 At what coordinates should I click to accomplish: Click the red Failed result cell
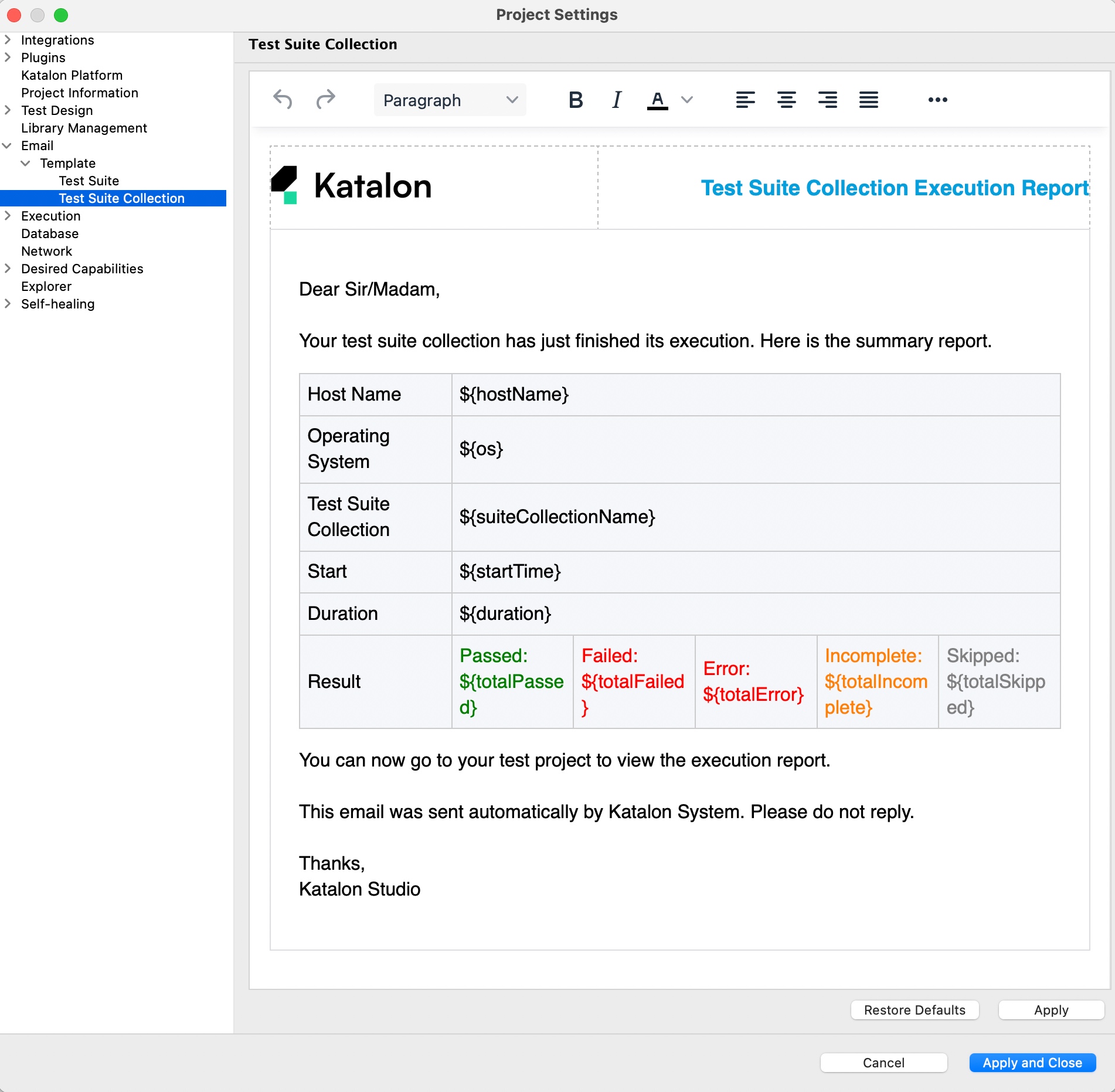coord(634,681)
